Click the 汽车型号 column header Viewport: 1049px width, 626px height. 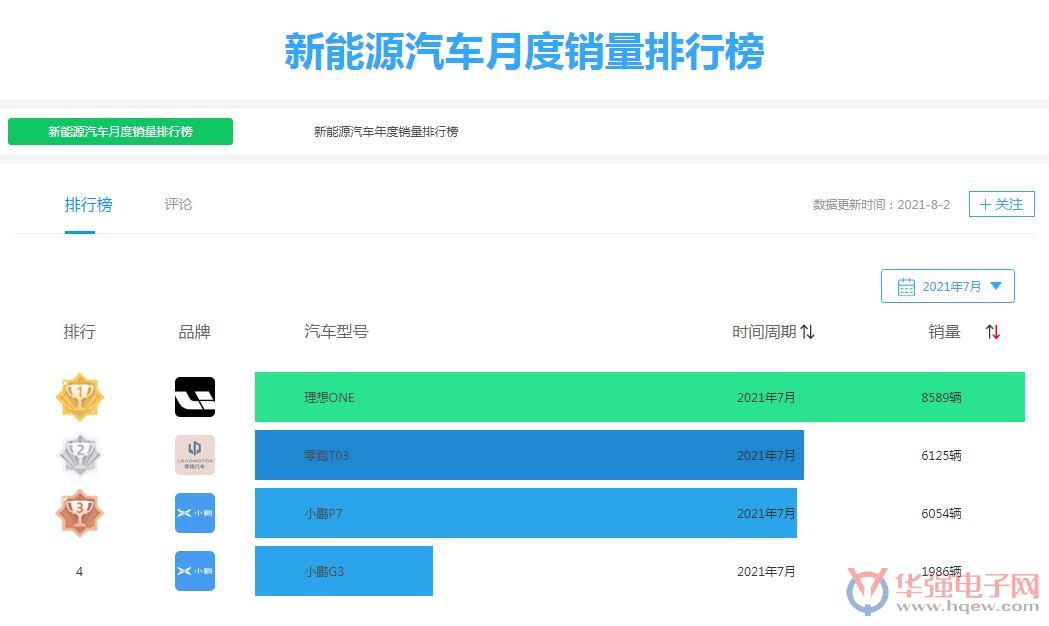pos(337,332)
